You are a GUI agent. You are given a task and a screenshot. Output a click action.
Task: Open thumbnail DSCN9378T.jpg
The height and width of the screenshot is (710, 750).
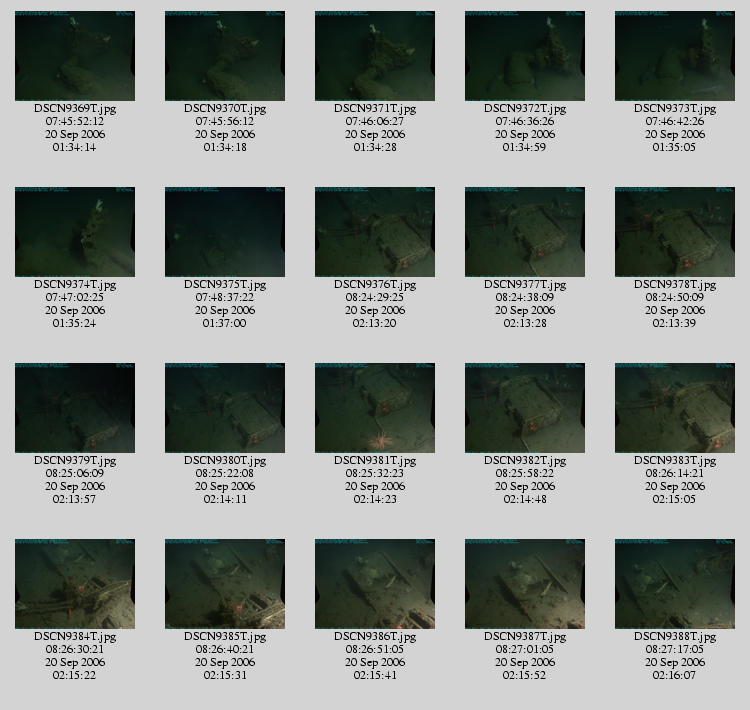(674, 232)
